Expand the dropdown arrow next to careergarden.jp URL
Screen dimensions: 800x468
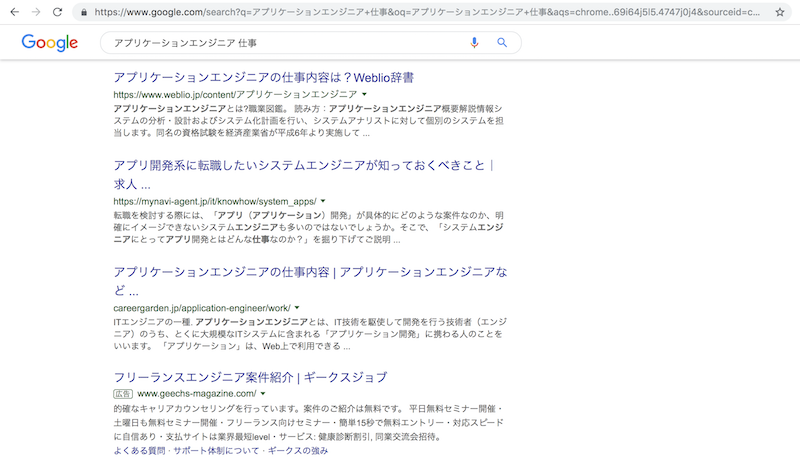tap(297, 308)
